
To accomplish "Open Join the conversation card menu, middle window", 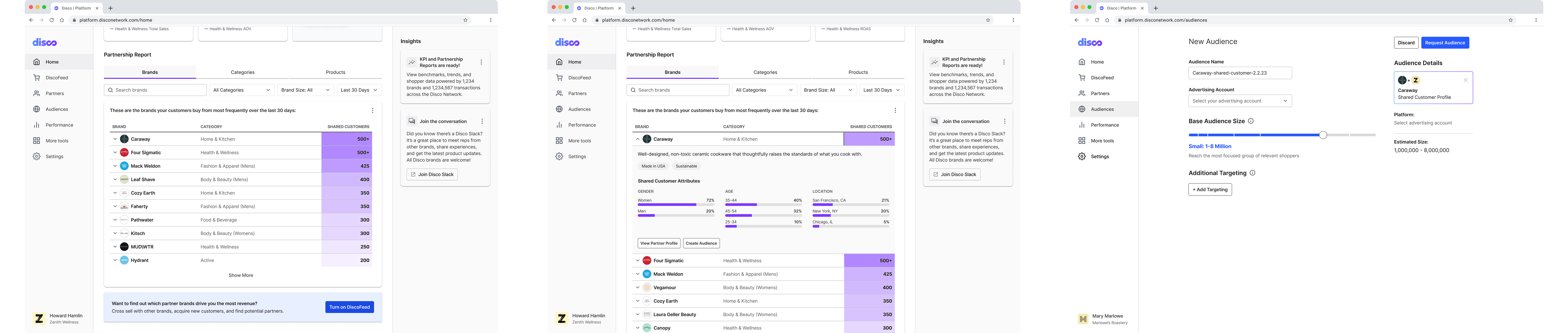I will click(1004, 122).
